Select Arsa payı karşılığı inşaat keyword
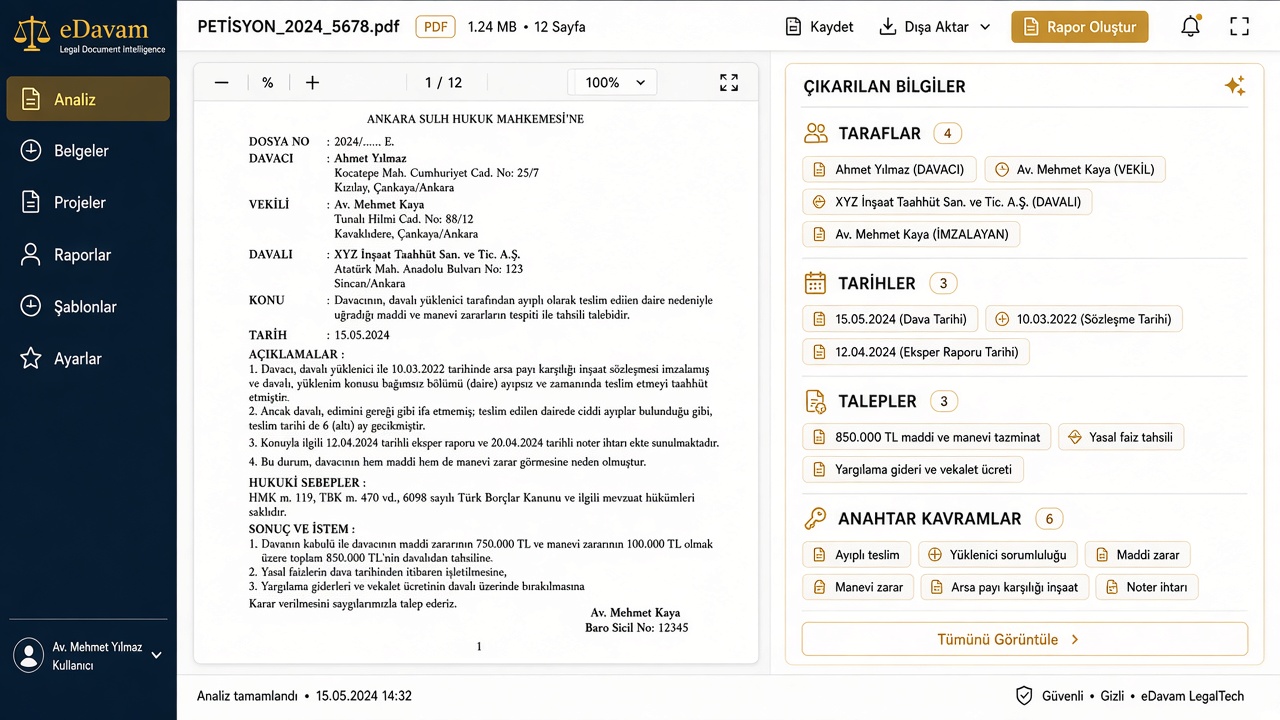This screenshot has height=720, width=1280. click(x=1005, y=587)
